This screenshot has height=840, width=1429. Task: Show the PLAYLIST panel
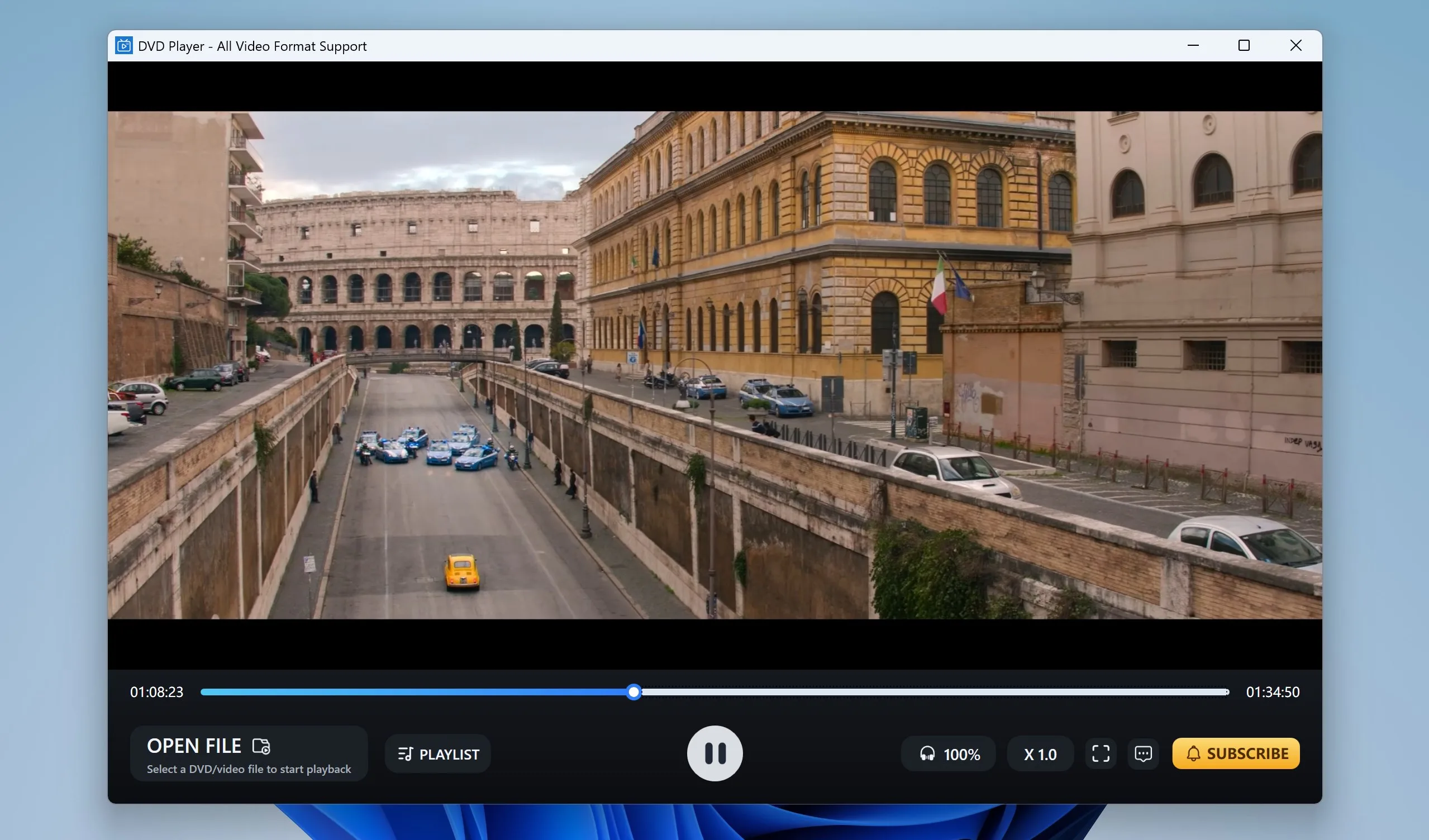click(438, 754)
